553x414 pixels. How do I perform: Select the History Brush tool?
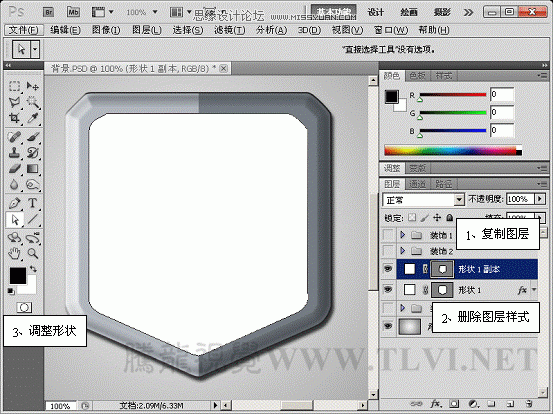[x=33, y=153]
